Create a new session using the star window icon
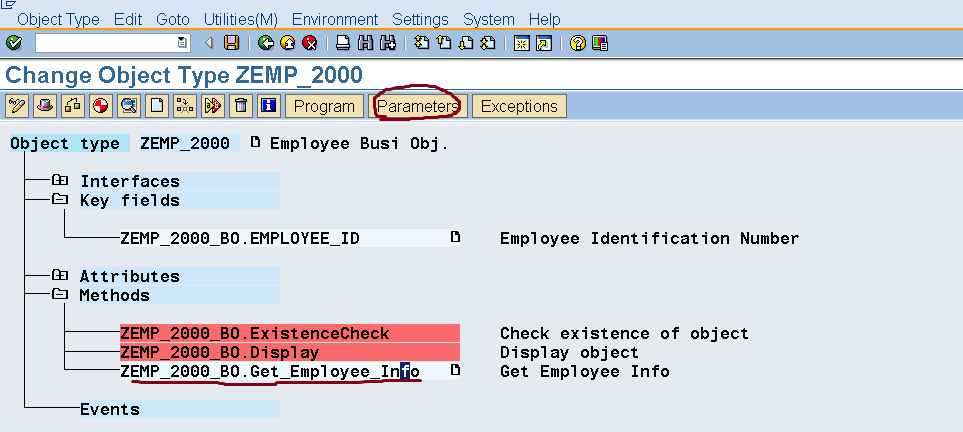 521,43
